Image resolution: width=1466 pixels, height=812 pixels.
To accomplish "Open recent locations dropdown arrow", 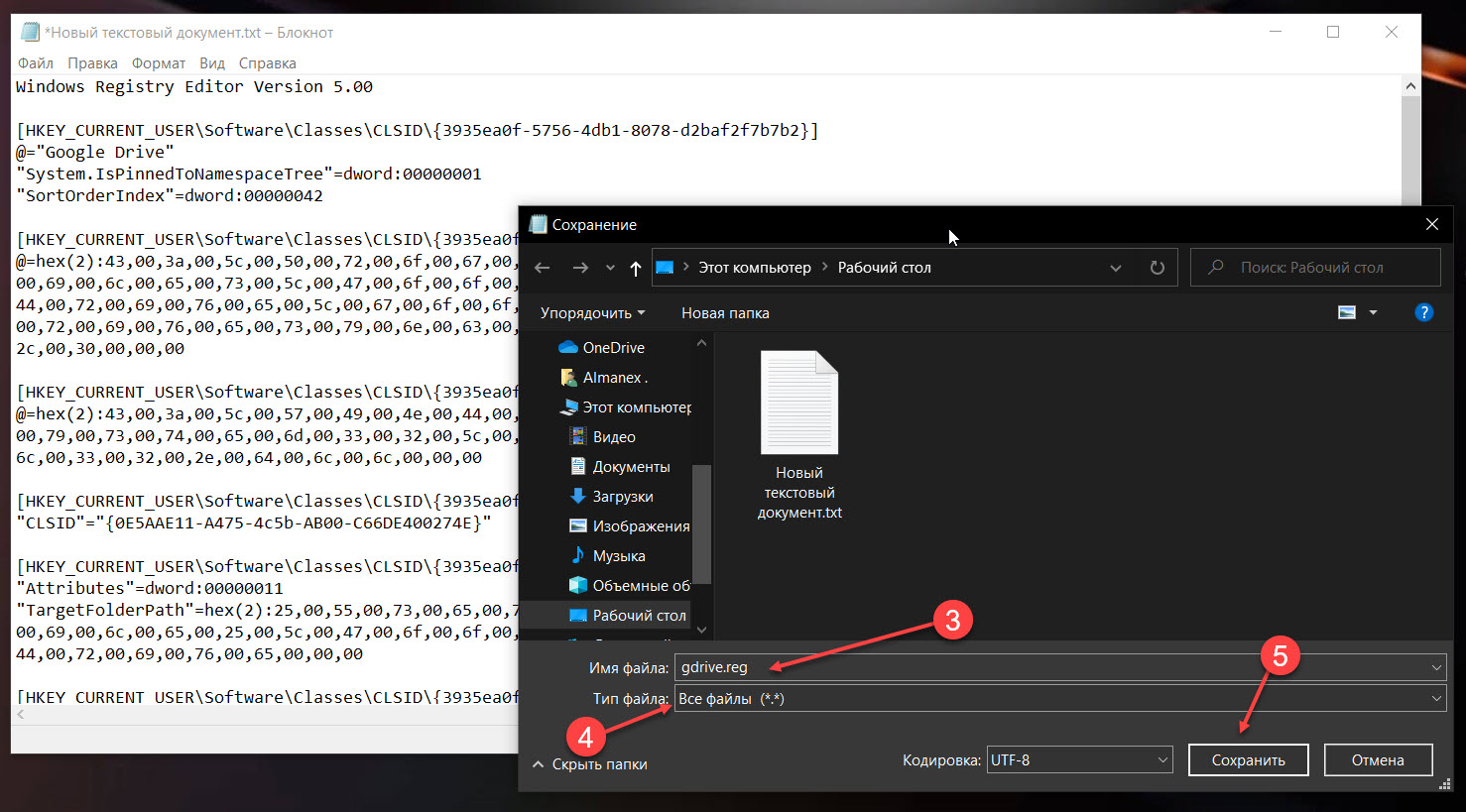I will coord(610,268).
